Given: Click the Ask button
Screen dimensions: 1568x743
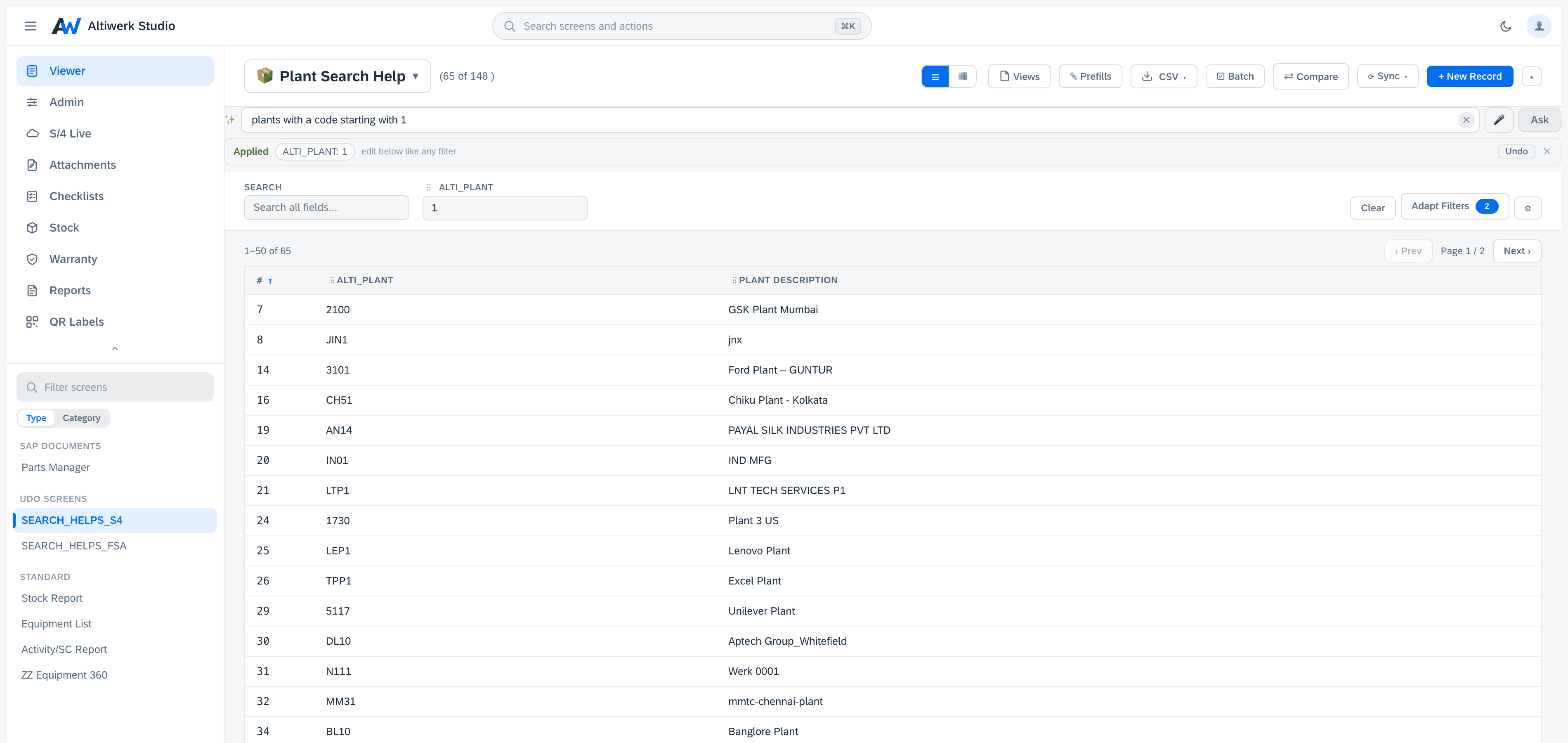Looking at the screenshot, I should pos(1540,120).
